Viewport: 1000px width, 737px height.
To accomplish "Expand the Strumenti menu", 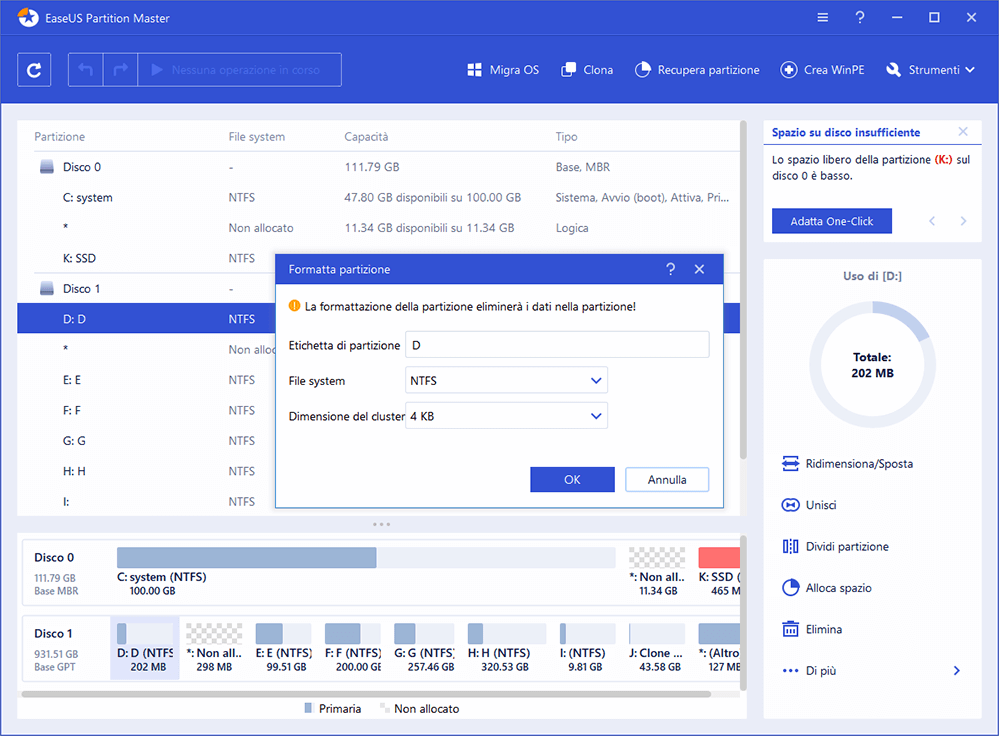I will [x=930, y=69].
